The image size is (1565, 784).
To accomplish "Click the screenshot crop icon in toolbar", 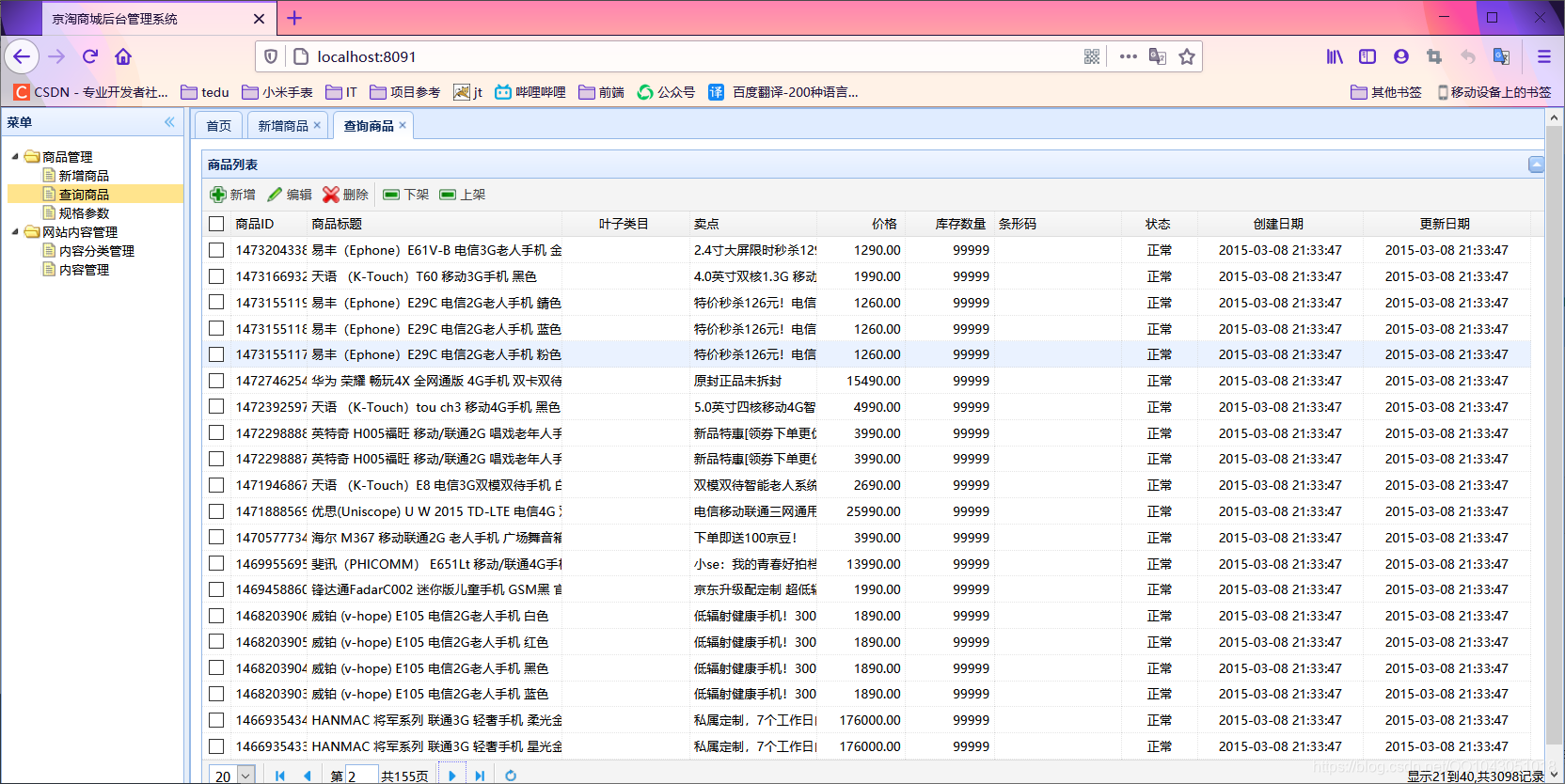I will pyautogui.click(x=1434, y=56).
